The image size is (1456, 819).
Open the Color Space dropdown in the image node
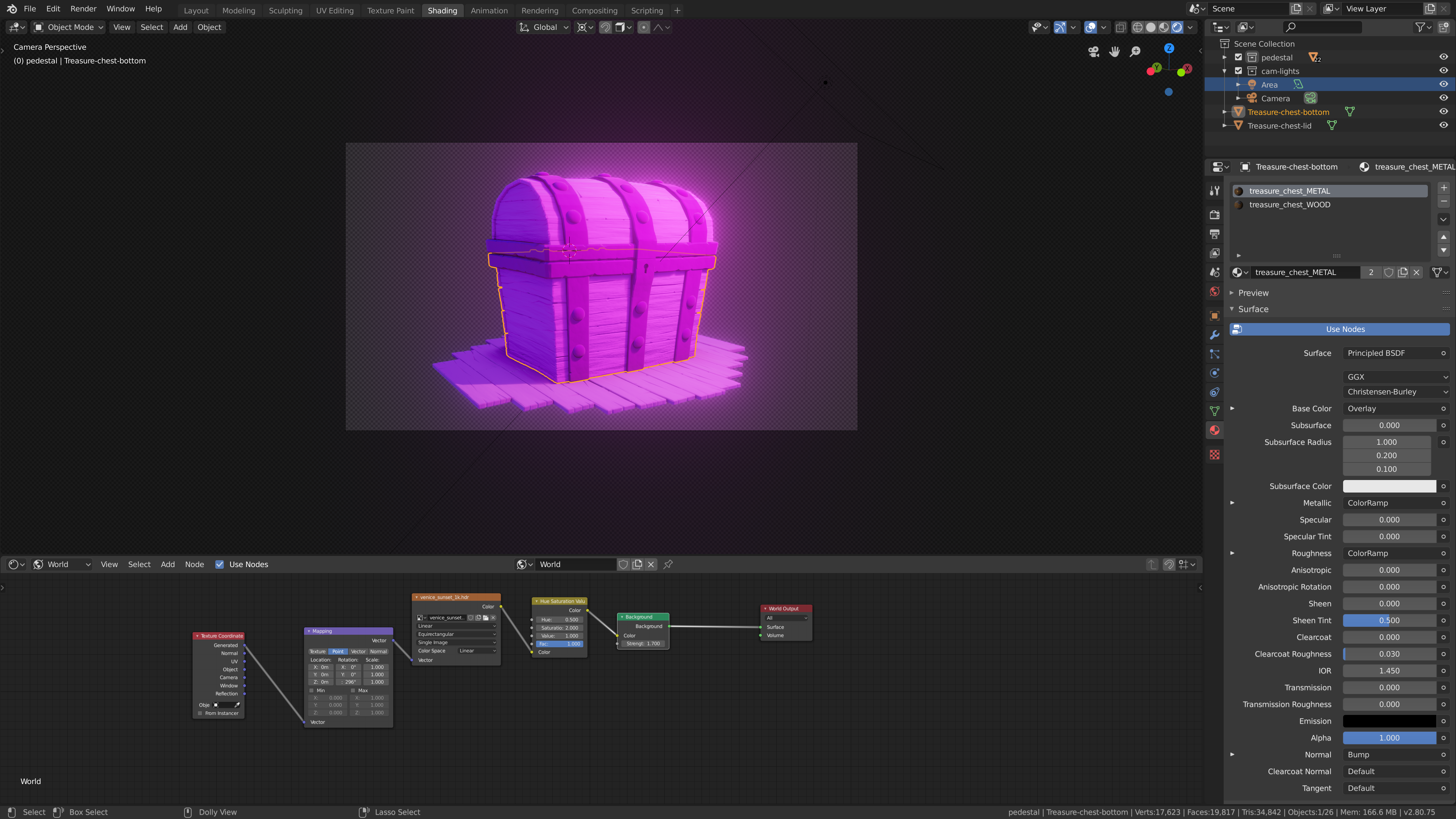477,651
